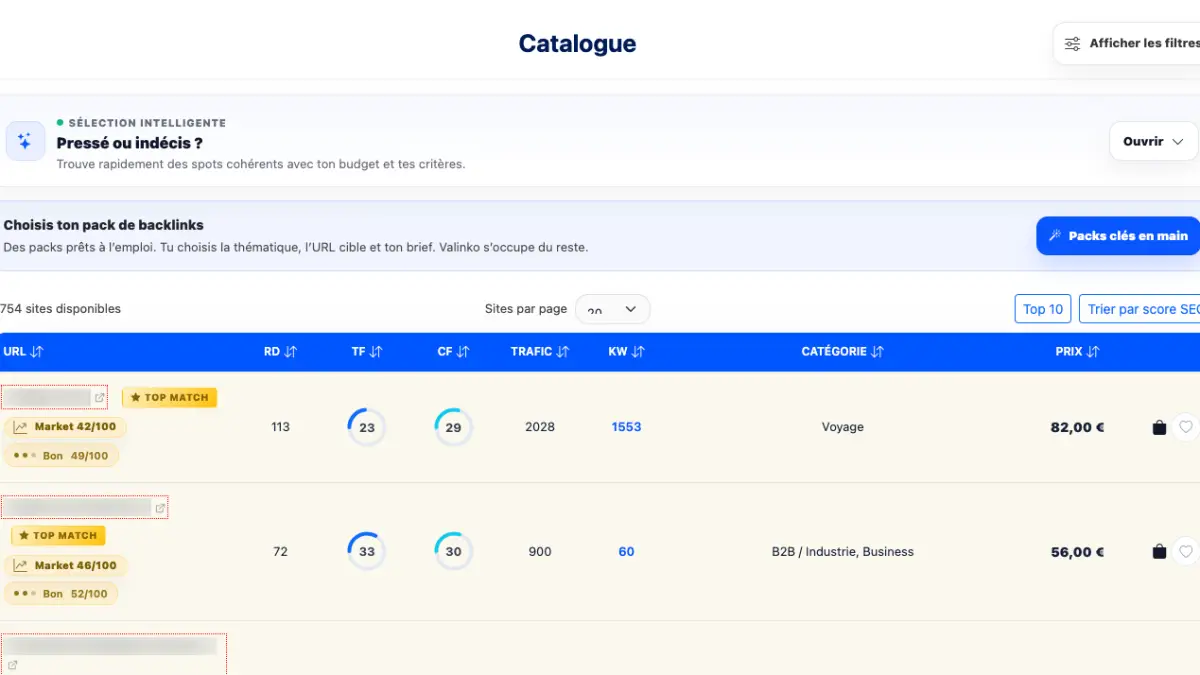Click the Bon 49/100 score badge
Screen dimensions: 1200x675
tap(61, 456)
